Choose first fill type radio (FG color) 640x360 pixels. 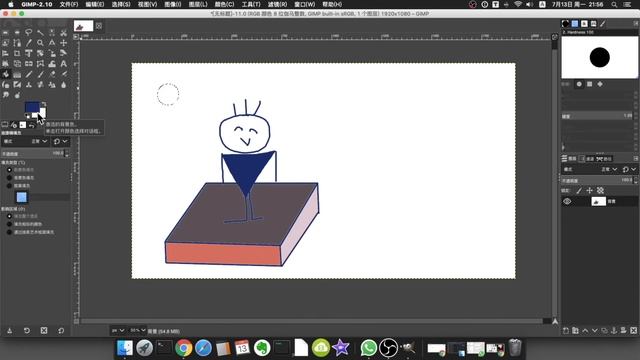click(x=9, y=170)
